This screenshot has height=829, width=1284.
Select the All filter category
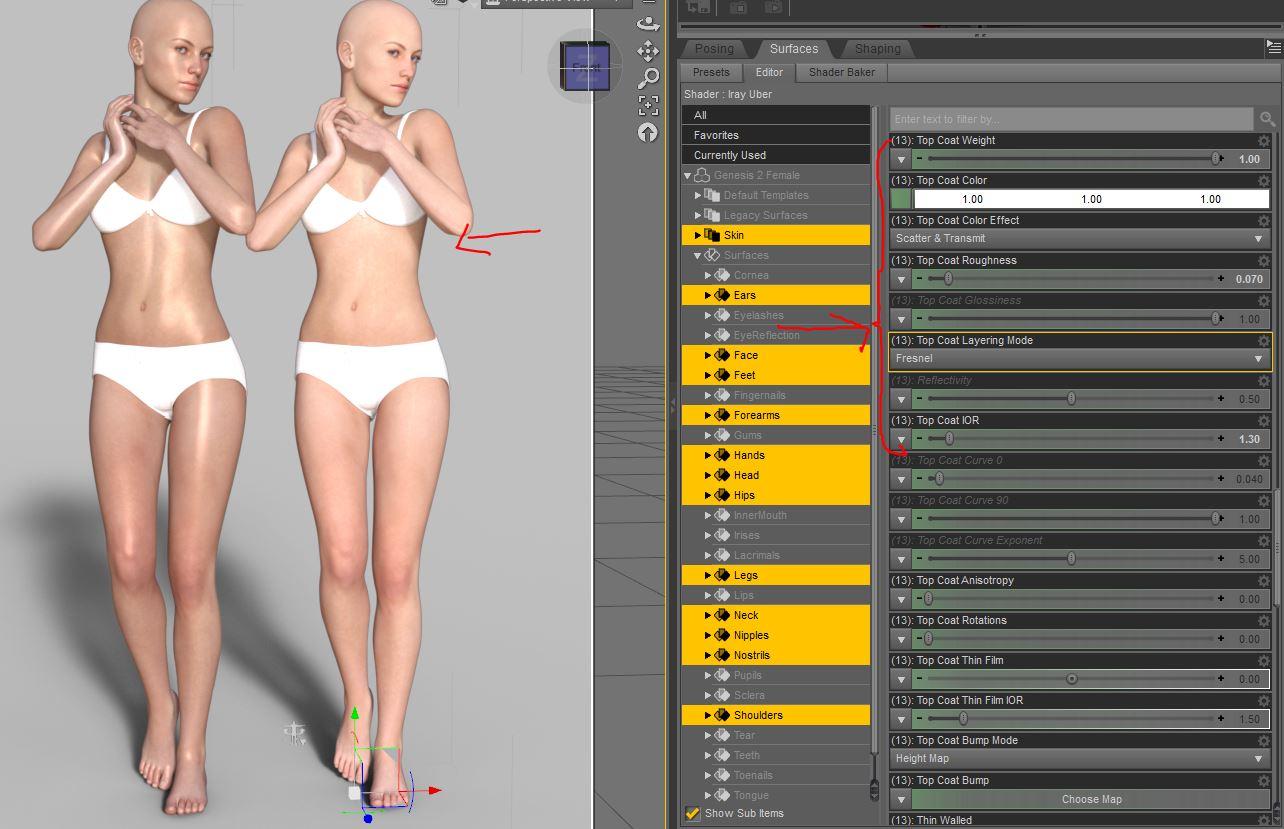click(x=776, y=115)
